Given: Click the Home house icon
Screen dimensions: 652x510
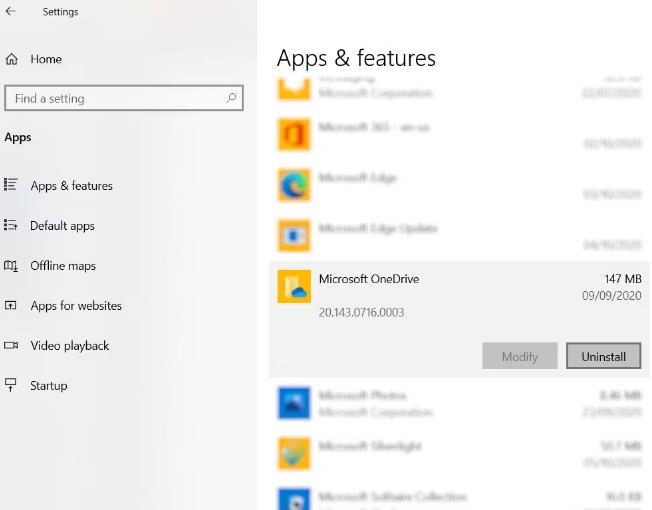Looking at the screenshot, I should point(11,59).
